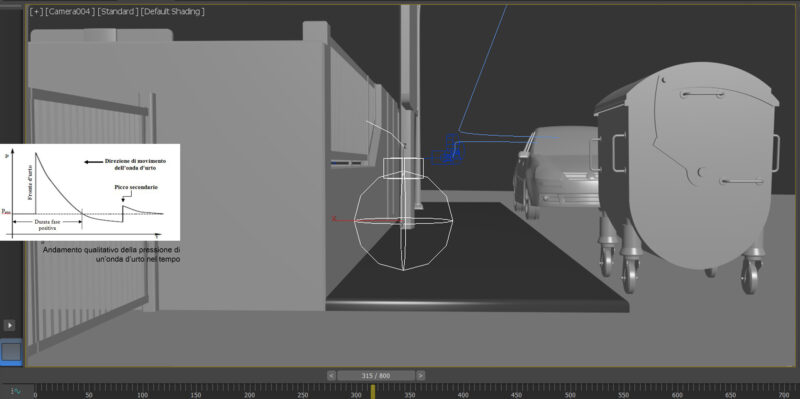This screenshot has height=399, width=800.
Task: Click the 315 / 800 time slider handle
Action: 376,376
